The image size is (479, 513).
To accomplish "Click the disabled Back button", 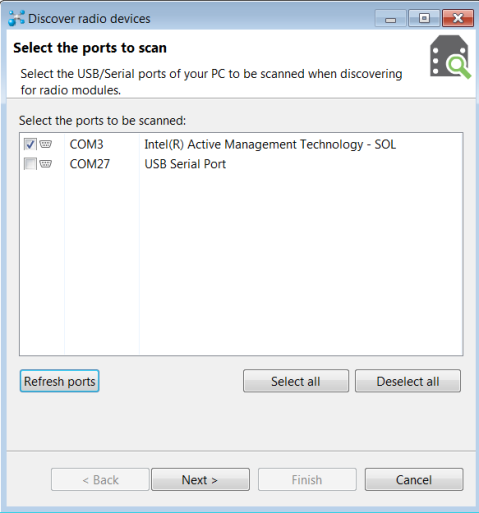I will tap(100, 480).
